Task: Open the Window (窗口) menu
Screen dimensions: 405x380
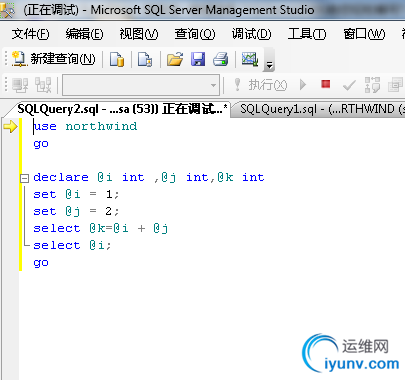Action: coord(364,34)
